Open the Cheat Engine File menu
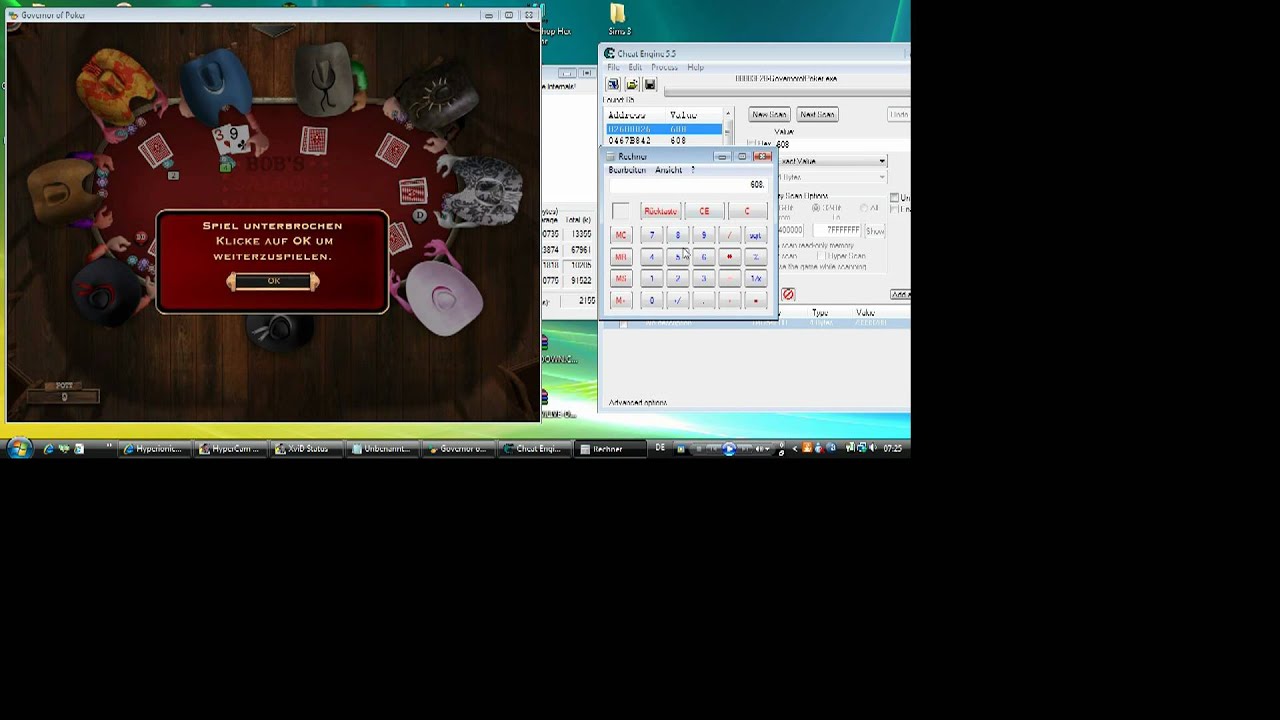Image resolution: width=1280 pixels, height=720 pixels. pyautogui.click(x=613, y=67)
